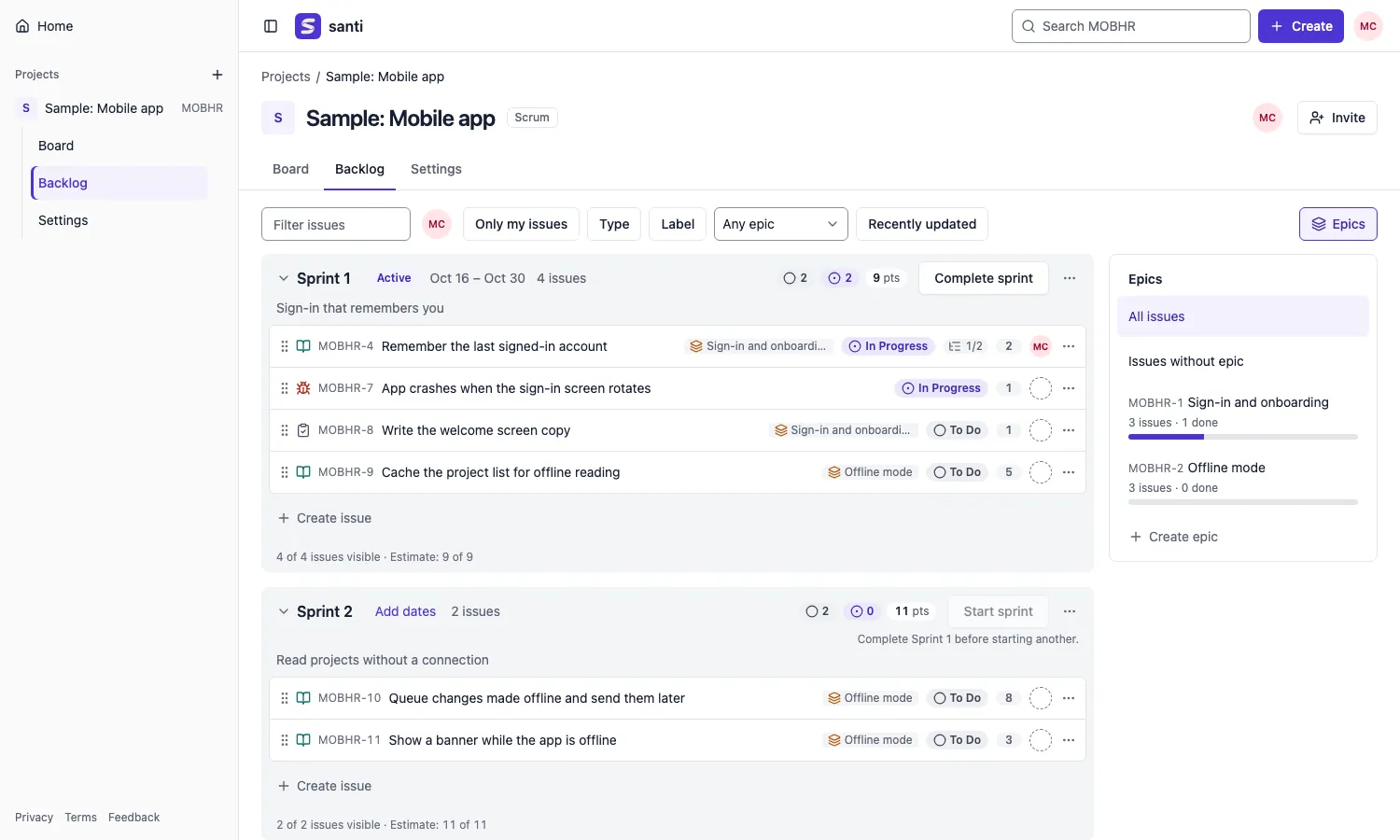Toggle the MC assignee filter avatar

437,224
